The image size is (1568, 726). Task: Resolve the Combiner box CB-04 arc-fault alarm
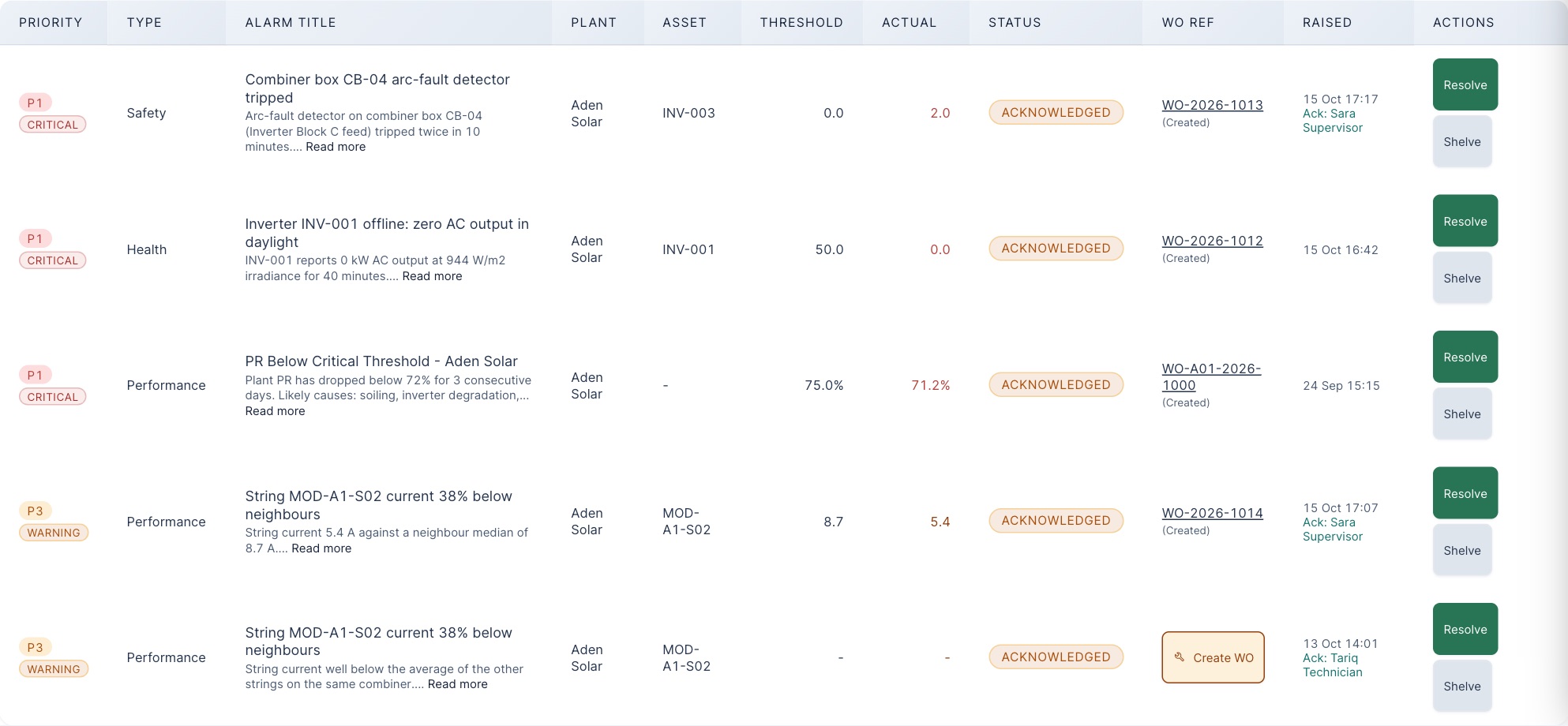[1465, 84]
